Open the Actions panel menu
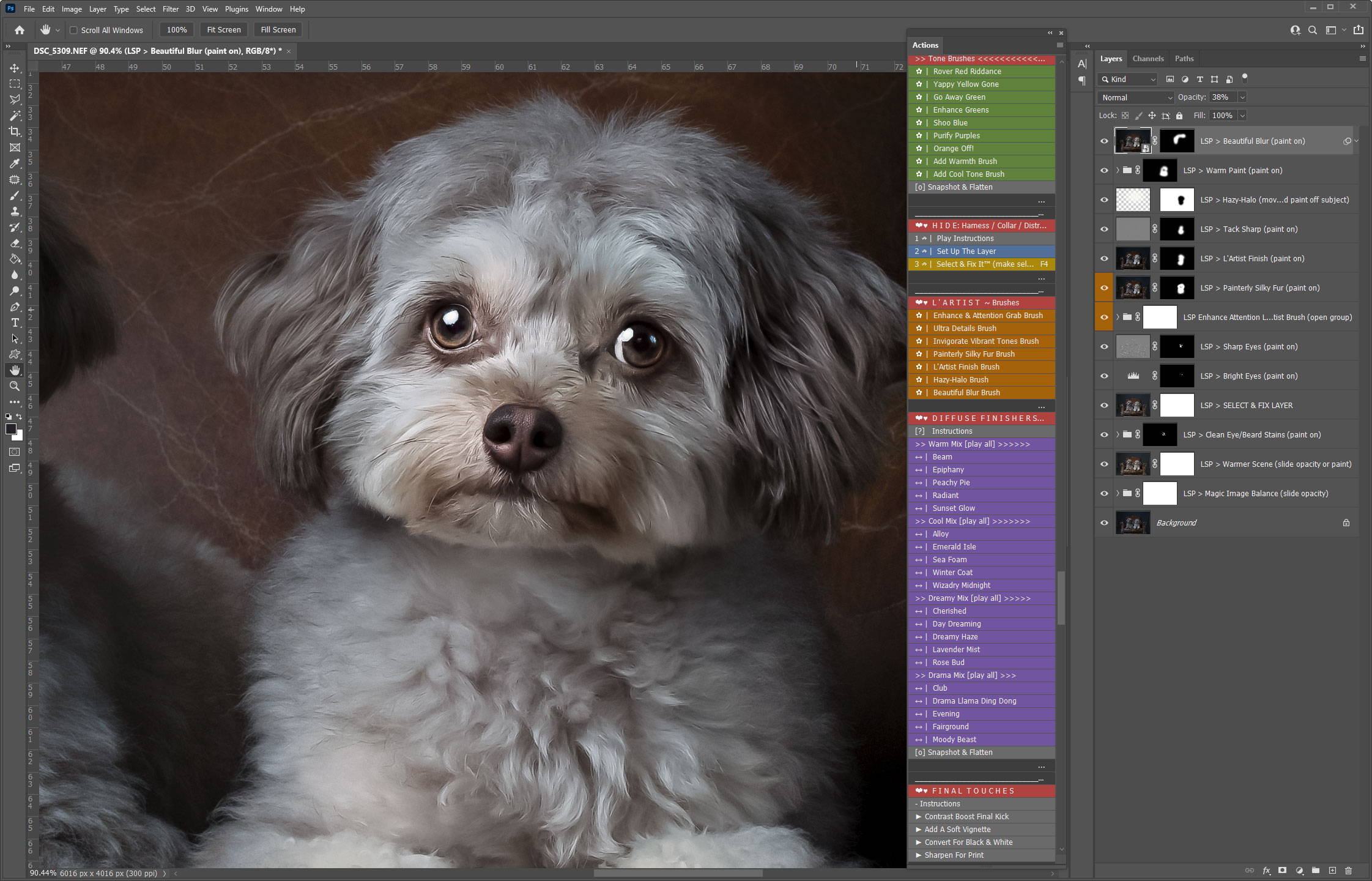This screenshot has height=881, width=1372. coord(1060,45)
